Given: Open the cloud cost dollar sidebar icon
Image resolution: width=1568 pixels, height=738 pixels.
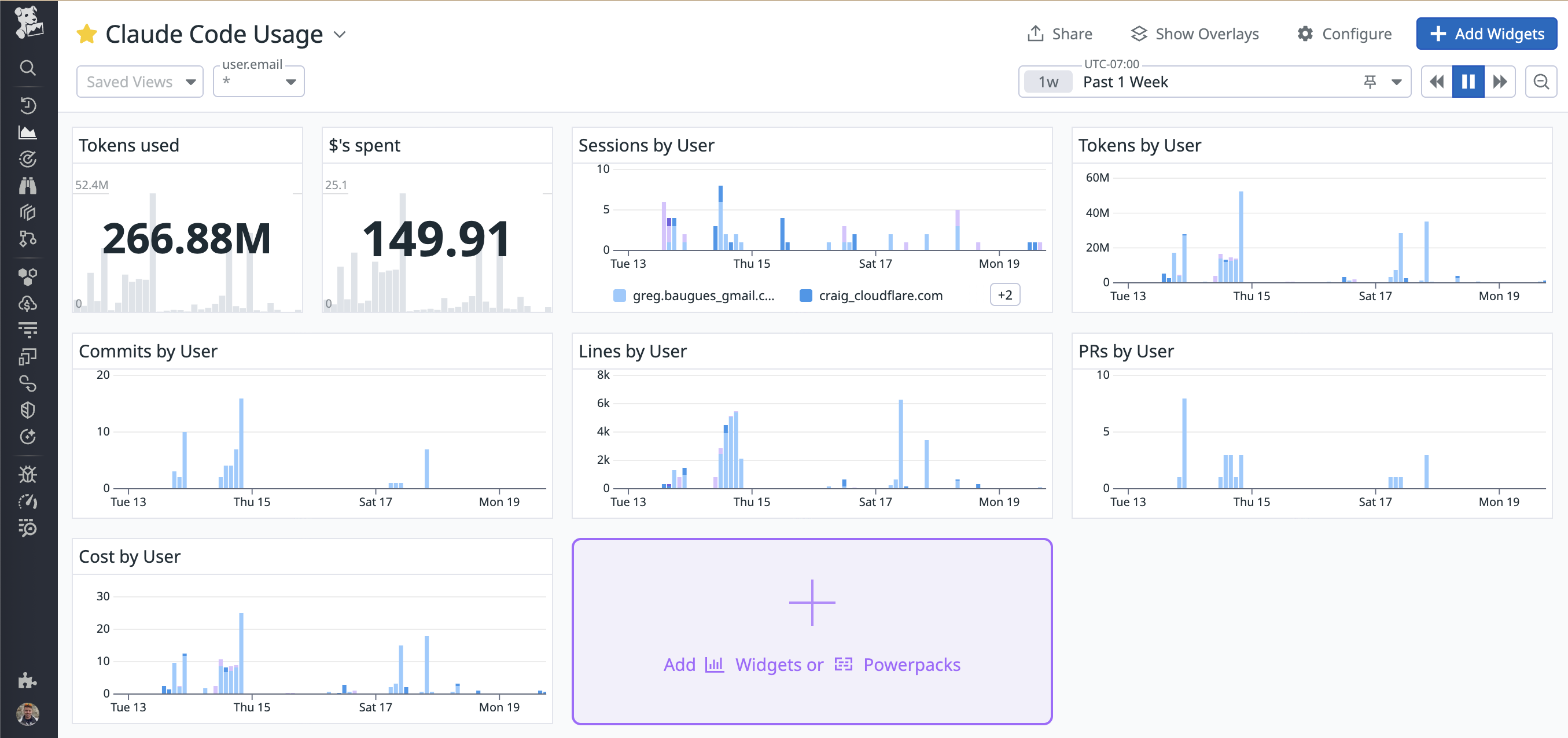Looking at the screenshot, I should (x=27, y=304).
